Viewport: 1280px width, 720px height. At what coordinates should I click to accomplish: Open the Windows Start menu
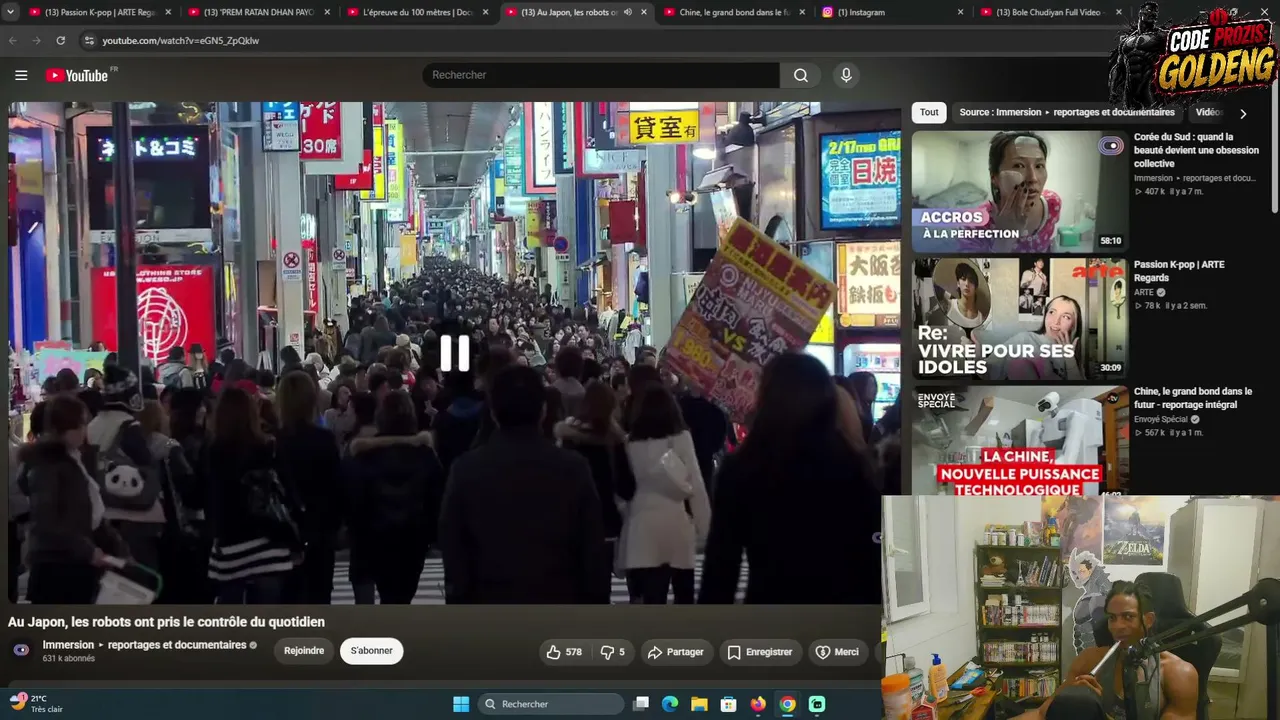pos(461,704)
